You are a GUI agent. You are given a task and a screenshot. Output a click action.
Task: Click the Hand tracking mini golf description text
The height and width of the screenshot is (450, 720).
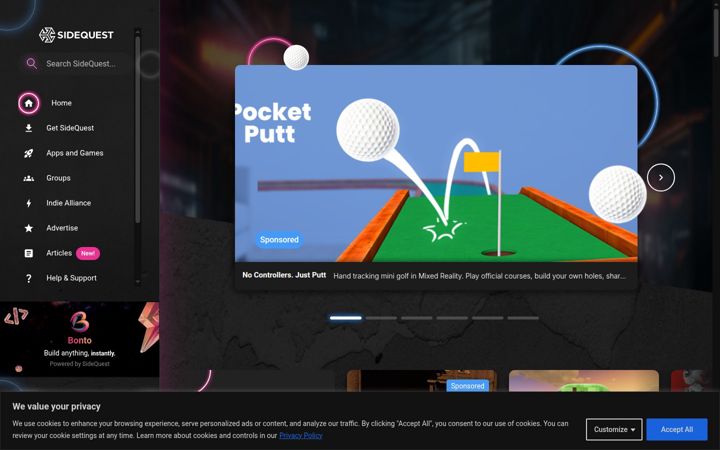(x=479, y=276)
